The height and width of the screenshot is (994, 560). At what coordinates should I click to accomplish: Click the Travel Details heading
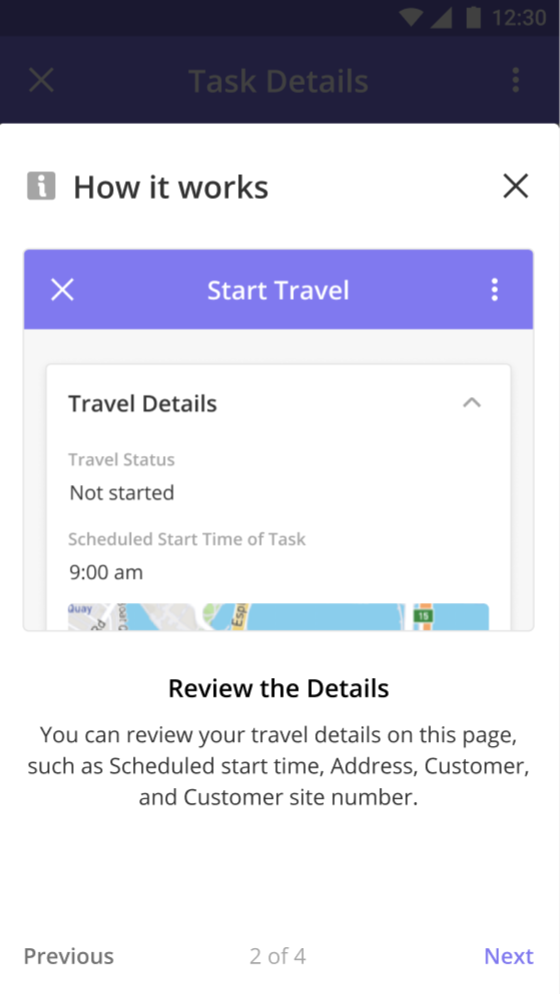[143, 403]
